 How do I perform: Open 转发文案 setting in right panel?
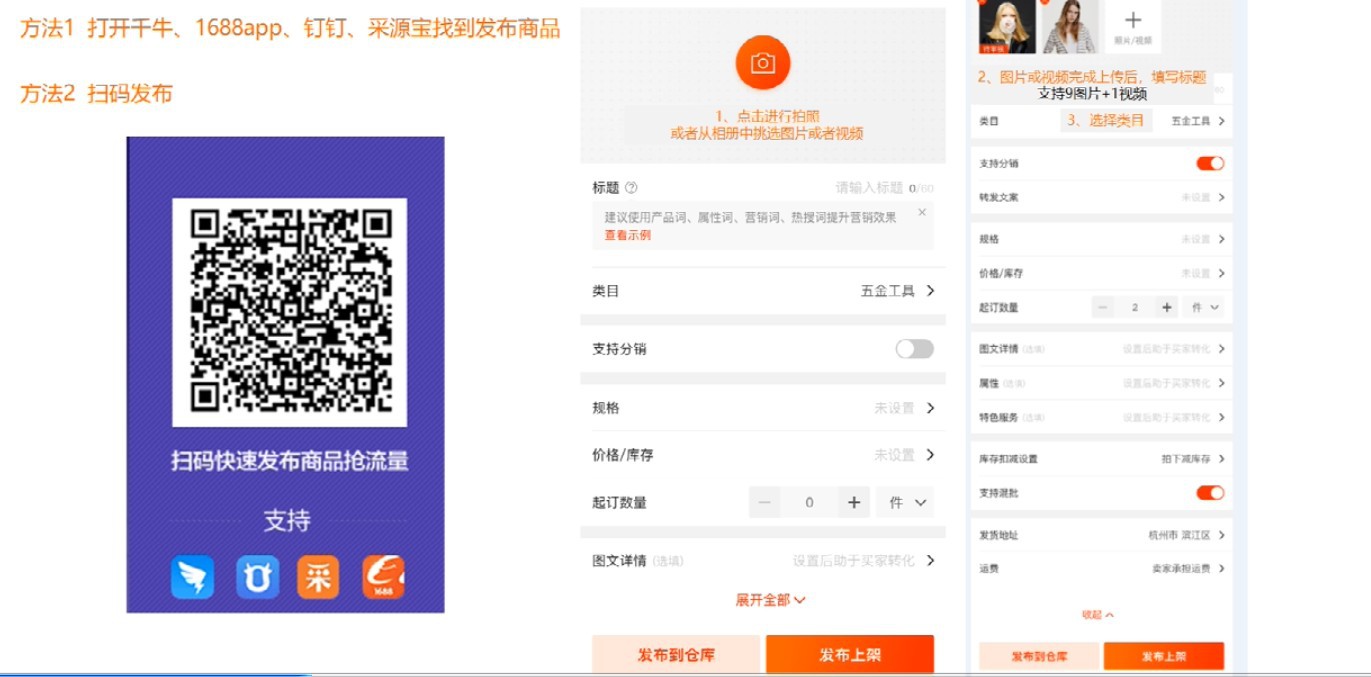pos(1101,198)
